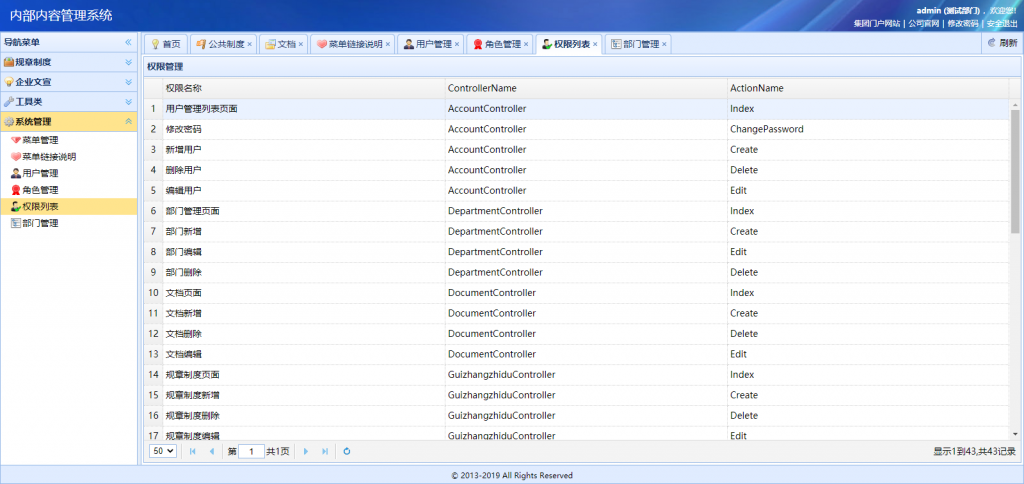This screenshot has height=484, width=1024.
Task: Open 角色管理 in the sidebar
Action: point(40,190)
